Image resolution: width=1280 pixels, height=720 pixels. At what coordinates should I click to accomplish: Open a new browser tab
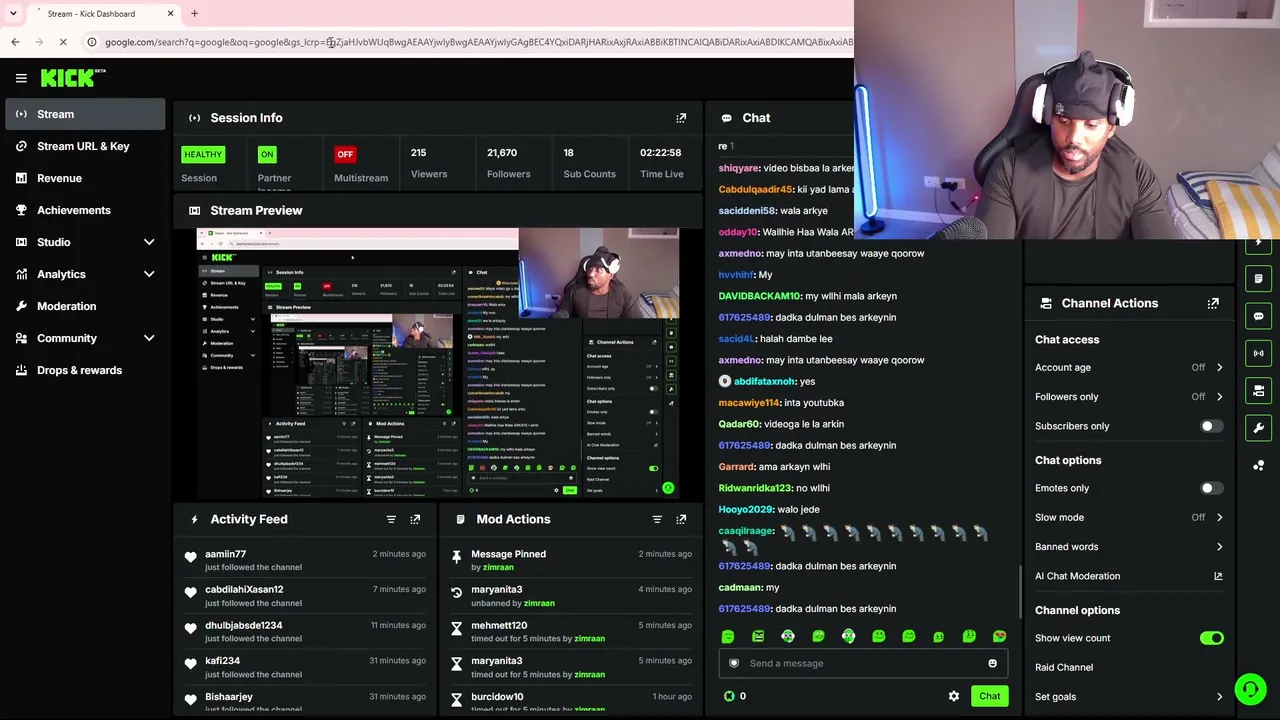pos(194,13)
